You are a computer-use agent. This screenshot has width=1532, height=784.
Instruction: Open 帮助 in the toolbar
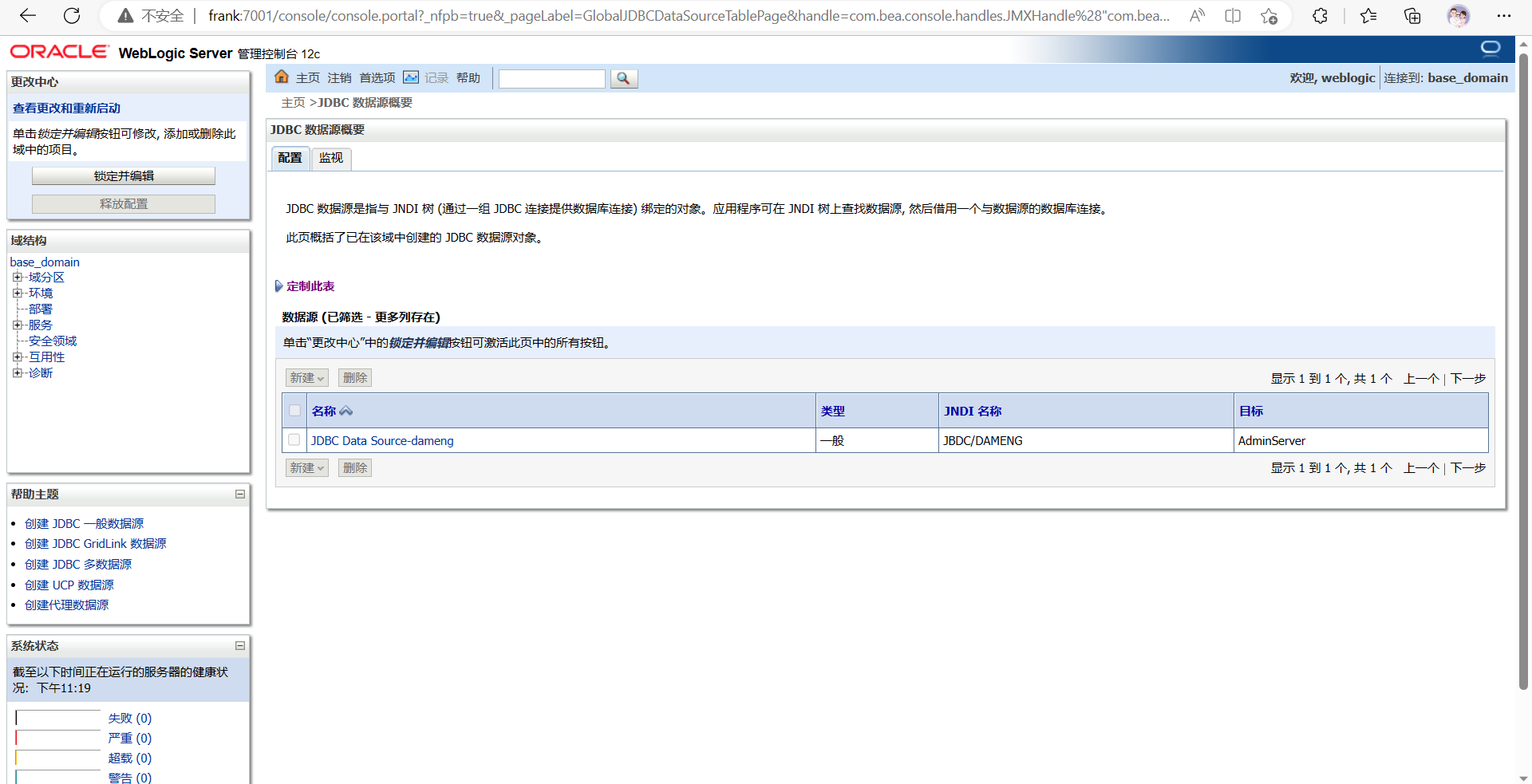point(468,78)
